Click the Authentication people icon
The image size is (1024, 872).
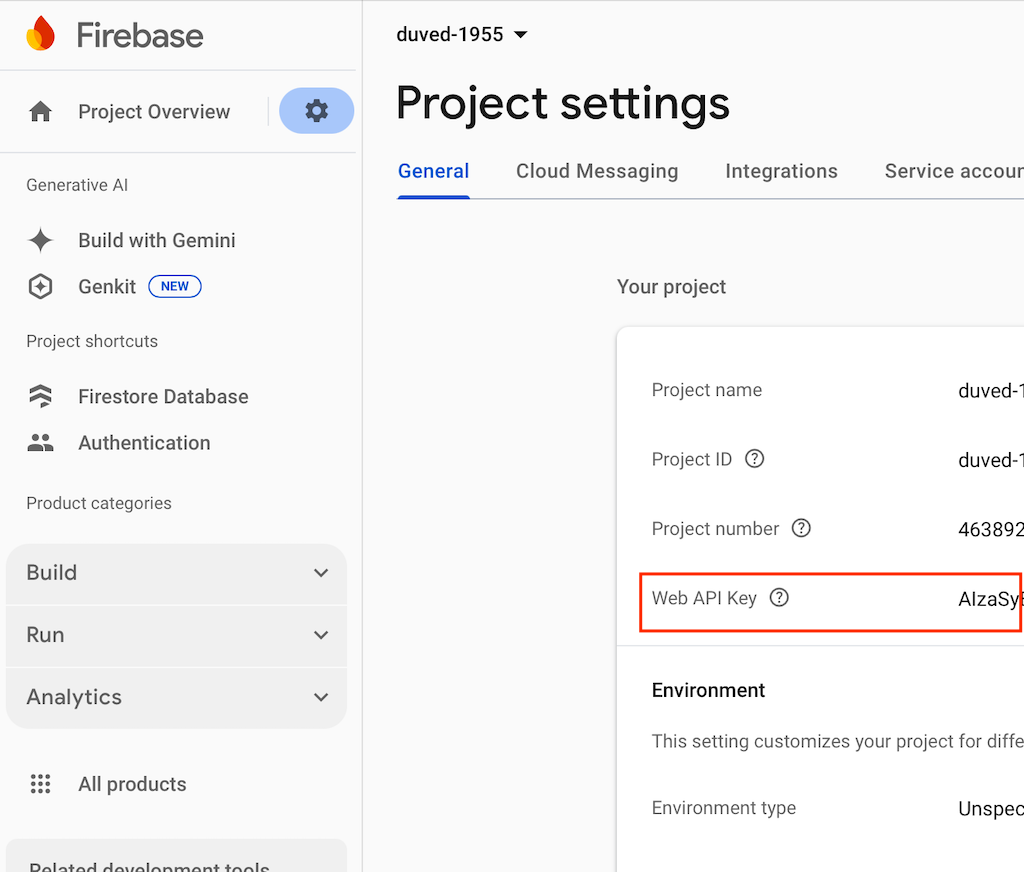click(x=40, y=443)
